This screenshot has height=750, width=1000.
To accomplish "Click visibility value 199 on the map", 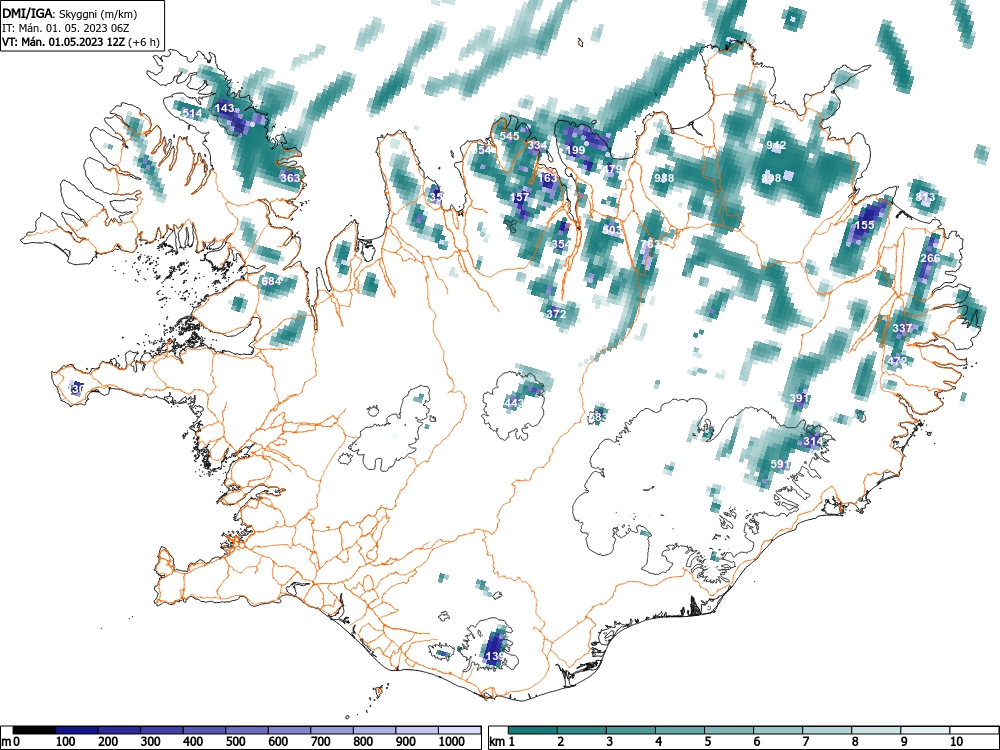I will (x=575, y=151).
